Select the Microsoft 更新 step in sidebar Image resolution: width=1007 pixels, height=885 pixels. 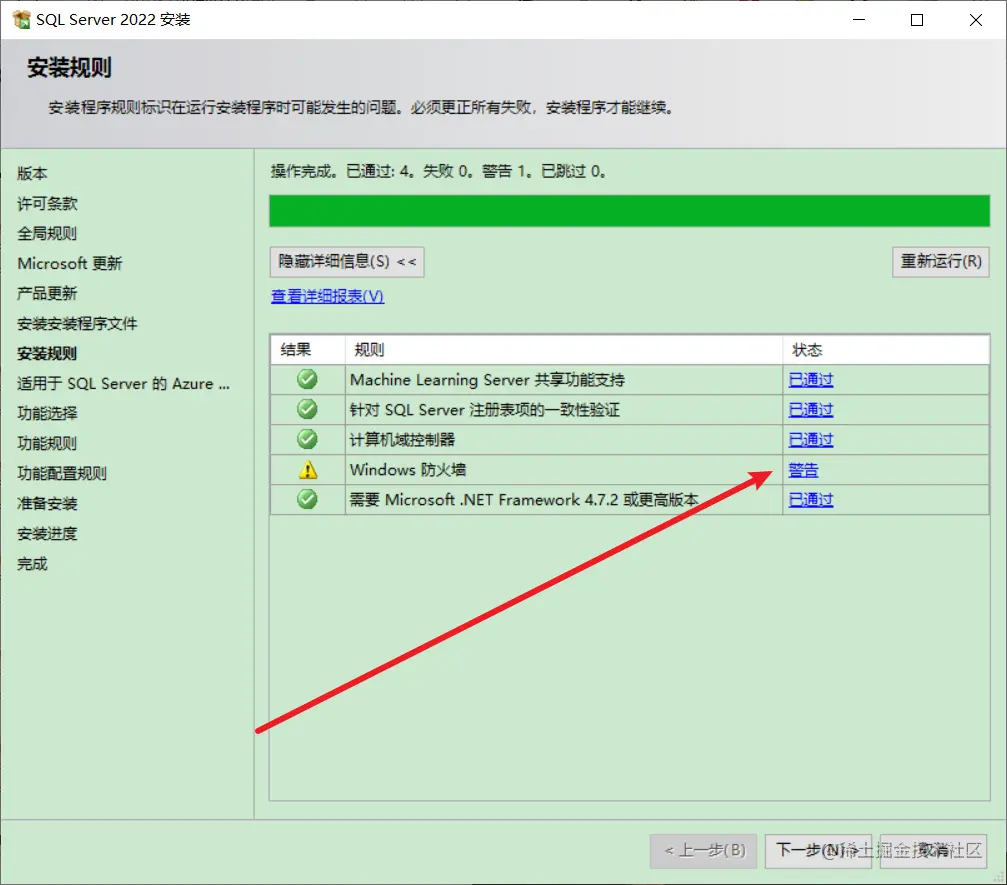click(x=69, y=263)
